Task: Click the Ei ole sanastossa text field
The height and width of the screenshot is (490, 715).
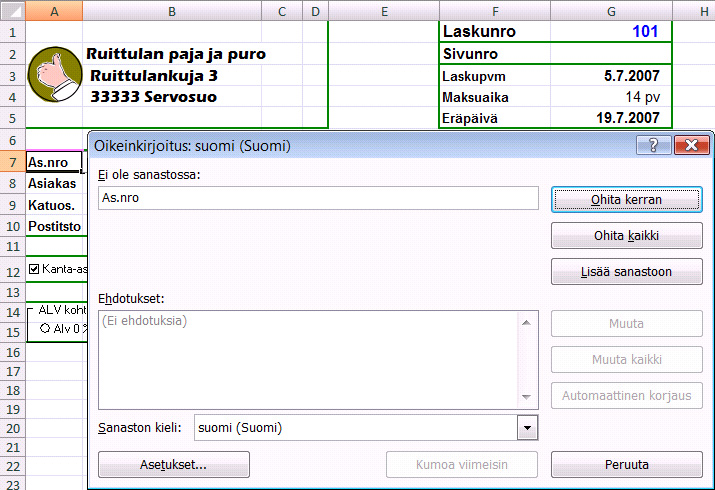Action: click(x=318, y=198)
